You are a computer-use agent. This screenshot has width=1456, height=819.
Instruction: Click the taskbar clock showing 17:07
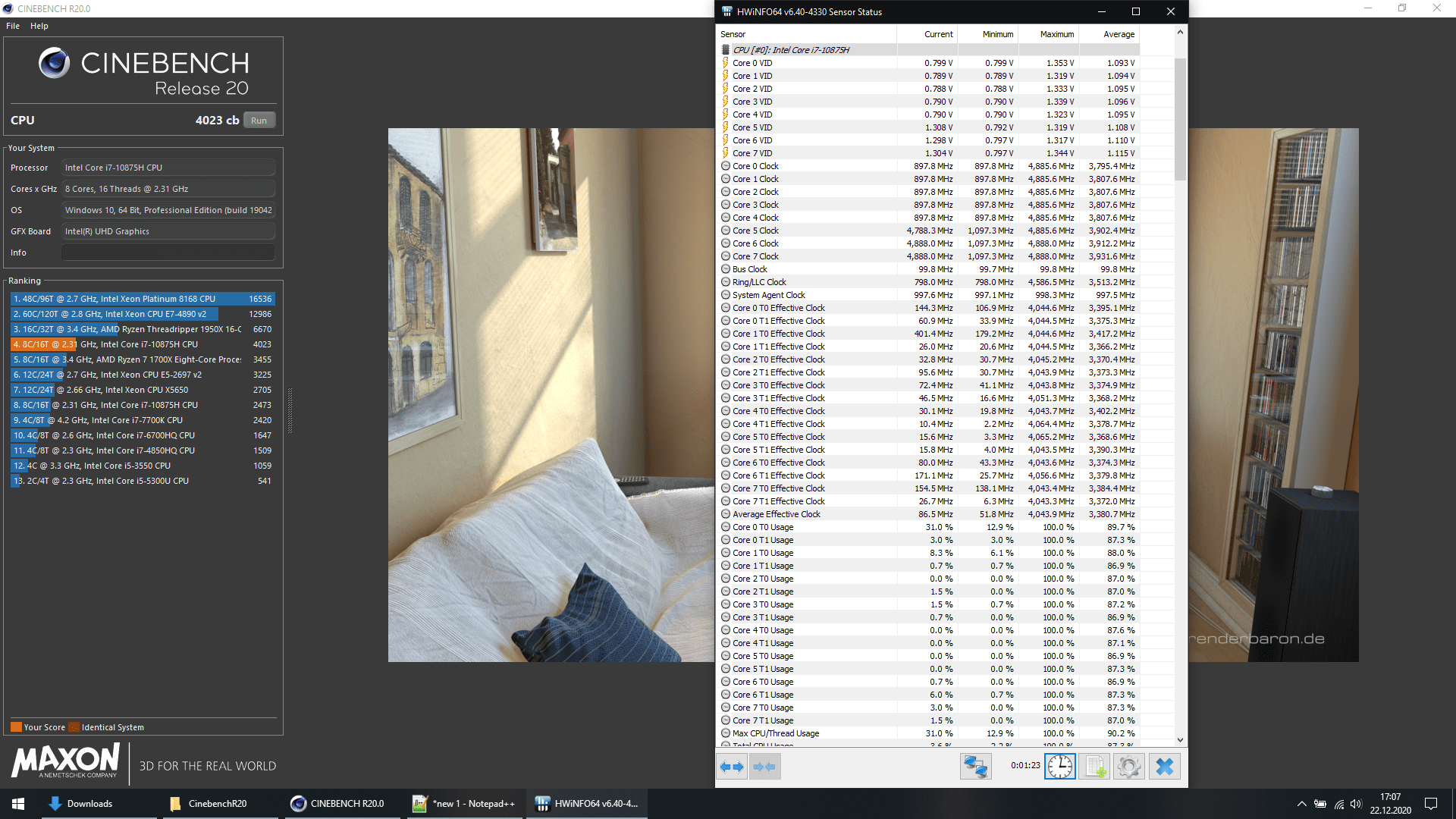pos(1390,804)
